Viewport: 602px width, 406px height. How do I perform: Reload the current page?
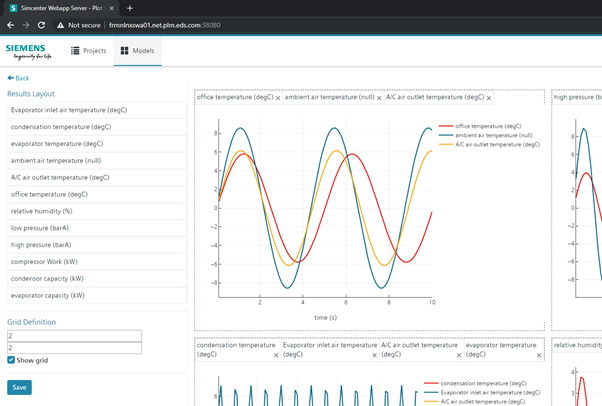(41, 25)
